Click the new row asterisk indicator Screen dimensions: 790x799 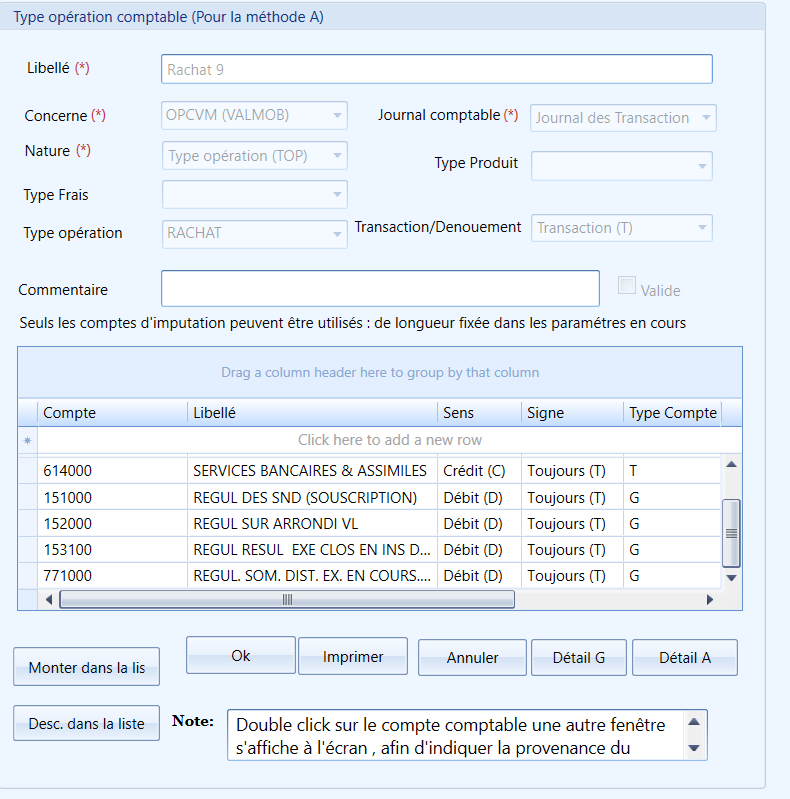28,440
